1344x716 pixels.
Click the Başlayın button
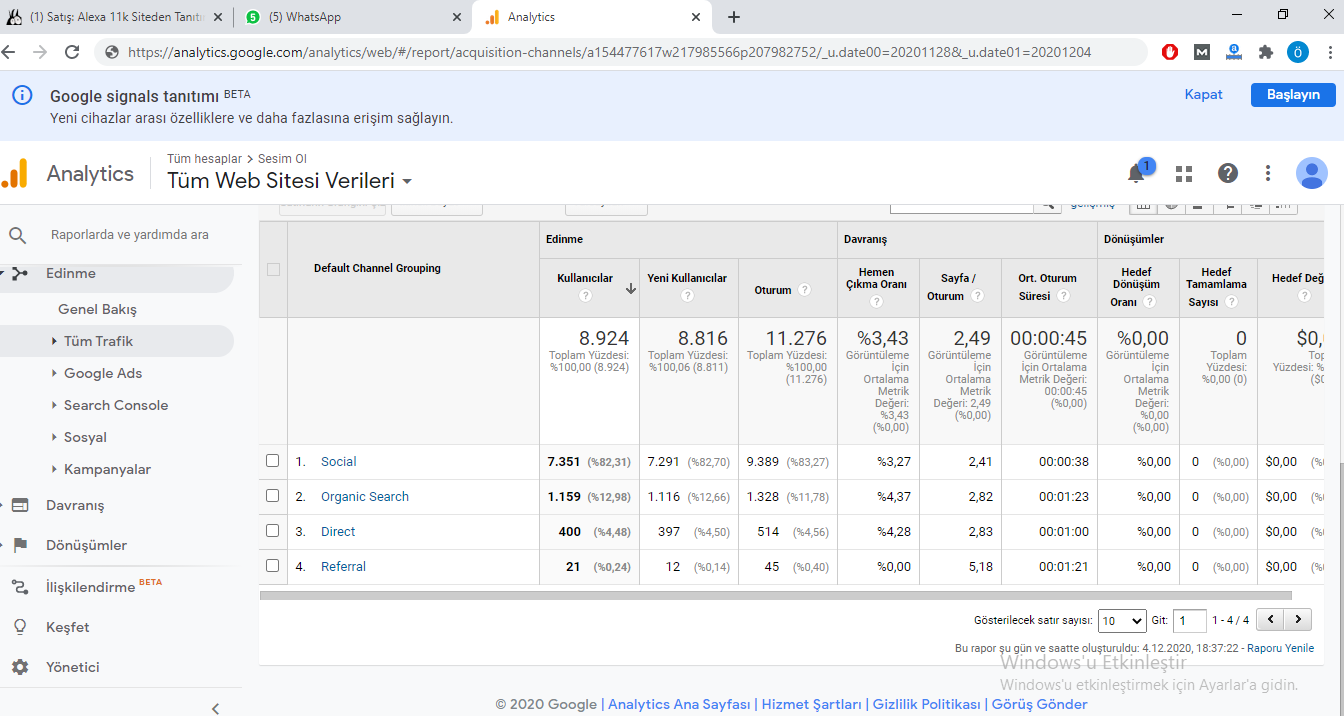click(x=1292, y=95)
